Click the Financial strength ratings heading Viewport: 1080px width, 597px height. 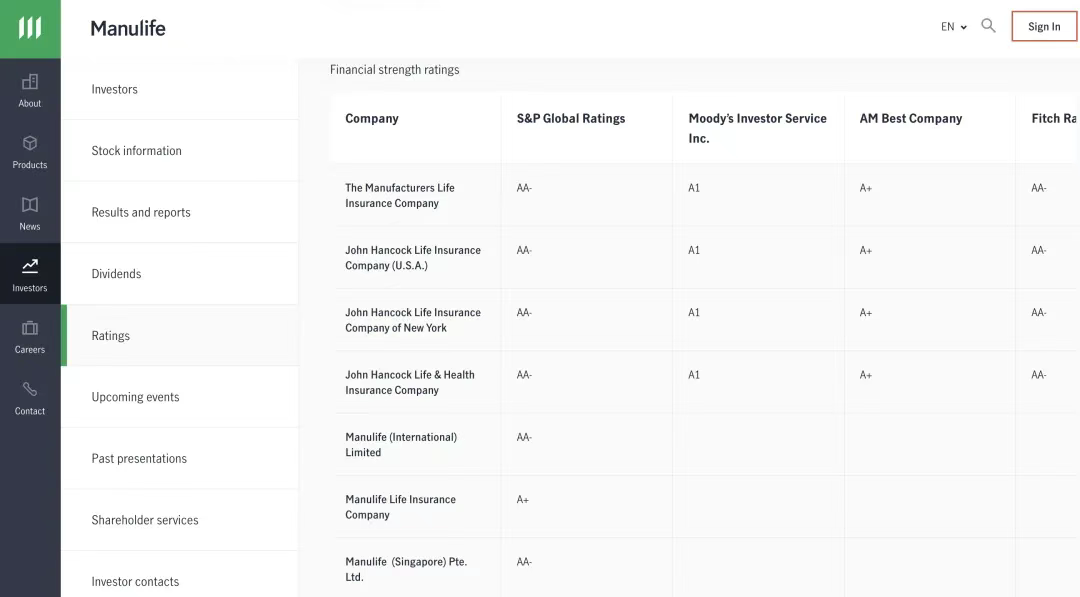click(395, 70)
